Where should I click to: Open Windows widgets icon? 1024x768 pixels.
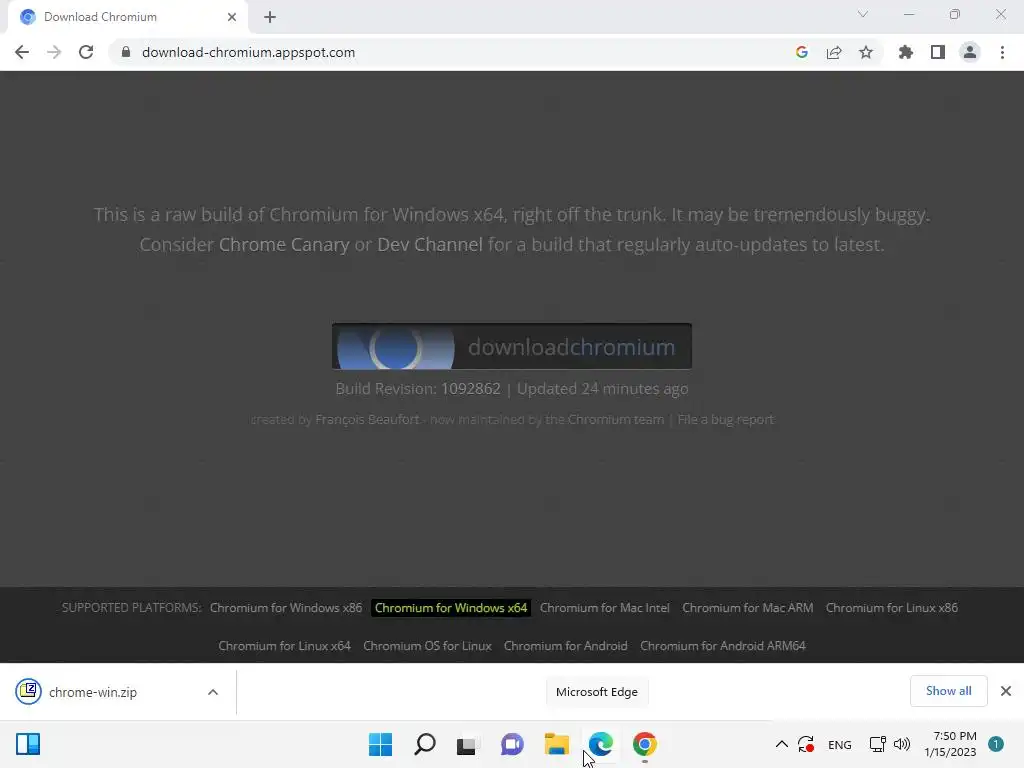click(28, 744)
